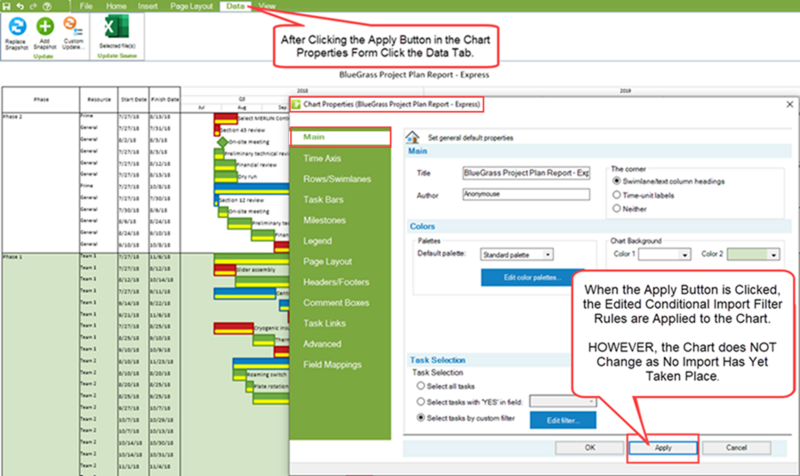800x476 pixels.
Task: Choose Select tasks by custom filter
Action: pyautogui.click(x=420, y=417)
